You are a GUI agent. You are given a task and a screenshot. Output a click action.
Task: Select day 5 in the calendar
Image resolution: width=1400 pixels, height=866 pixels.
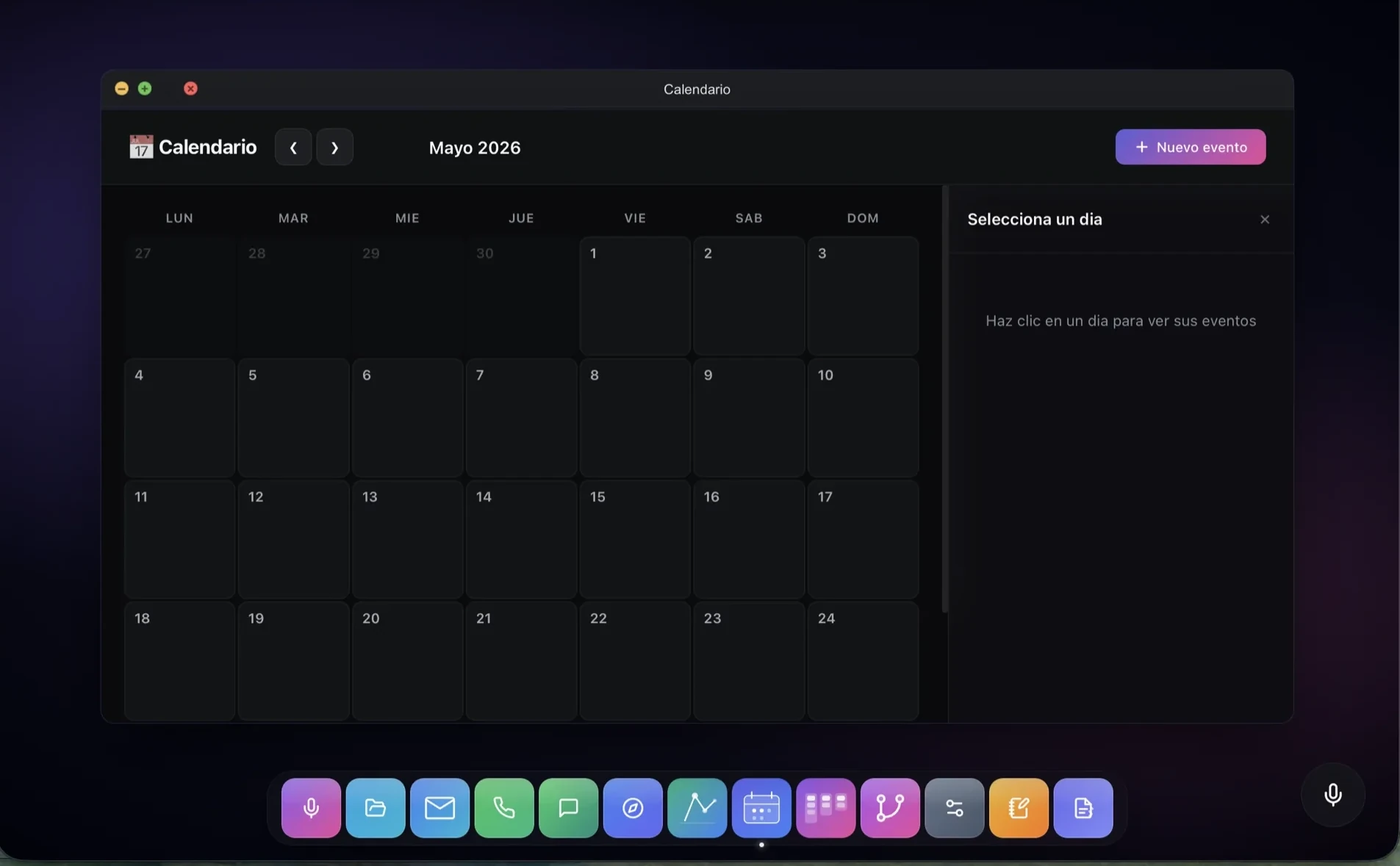[x=293, y=418]
